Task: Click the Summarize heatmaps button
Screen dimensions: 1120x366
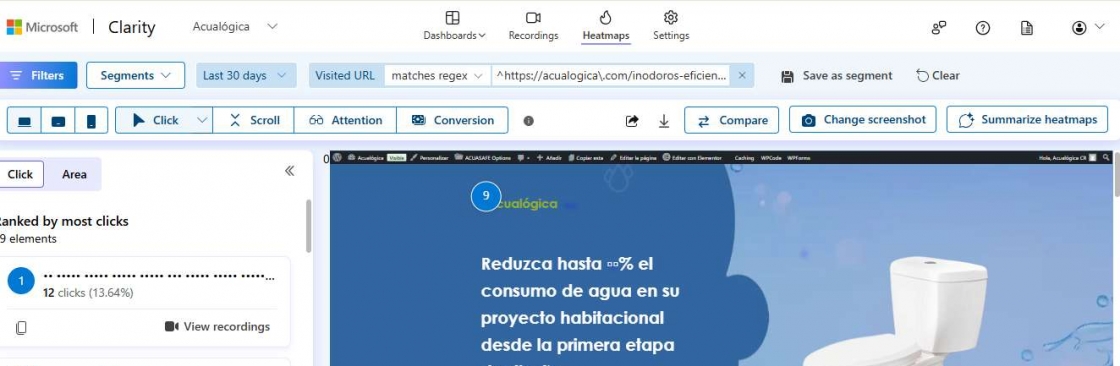Action: click(x=1027, y=119)
